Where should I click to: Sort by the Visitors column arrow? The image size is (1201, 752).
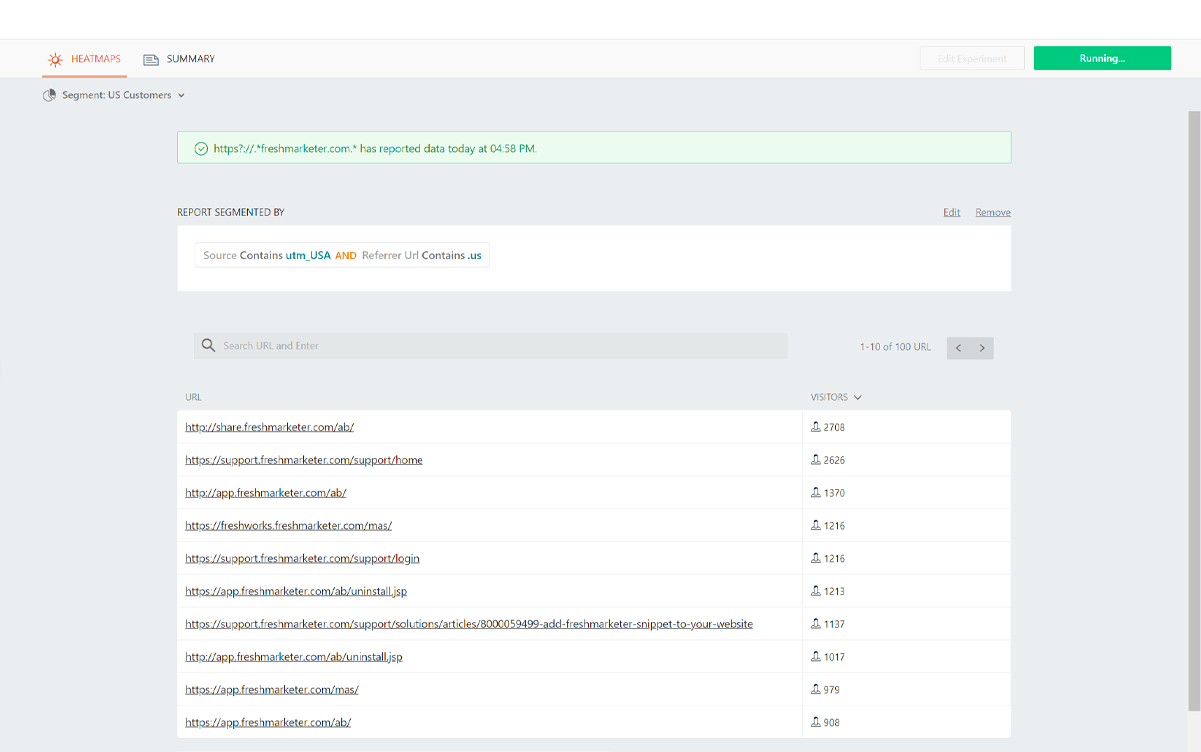pos(858,398)
